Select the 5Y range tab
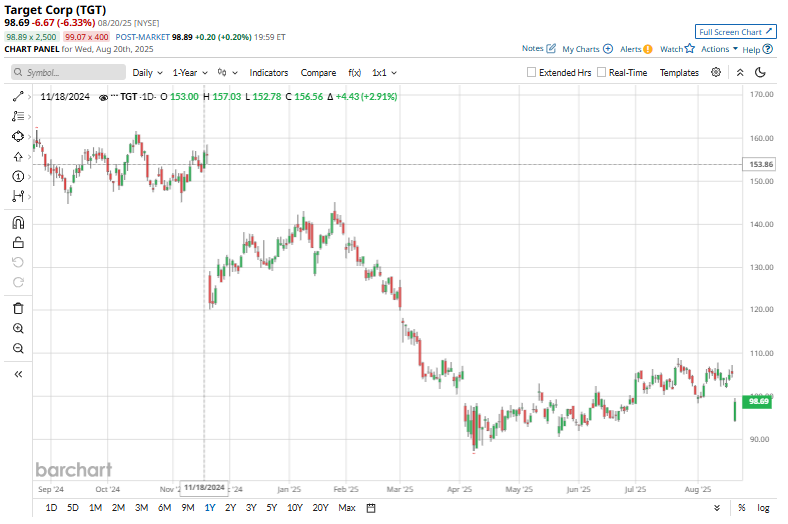The height and width of the screenshot is (524, 788). pyautogui.click(x=272, y=508)
